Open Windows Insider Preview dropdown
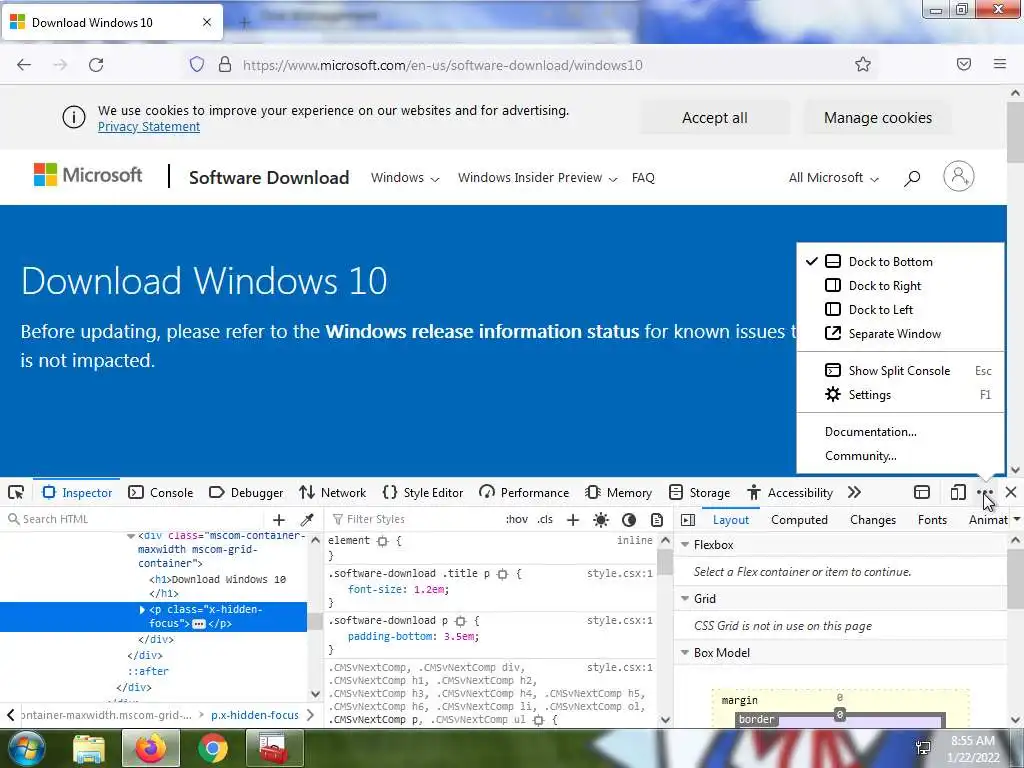 tap(537, 178)
